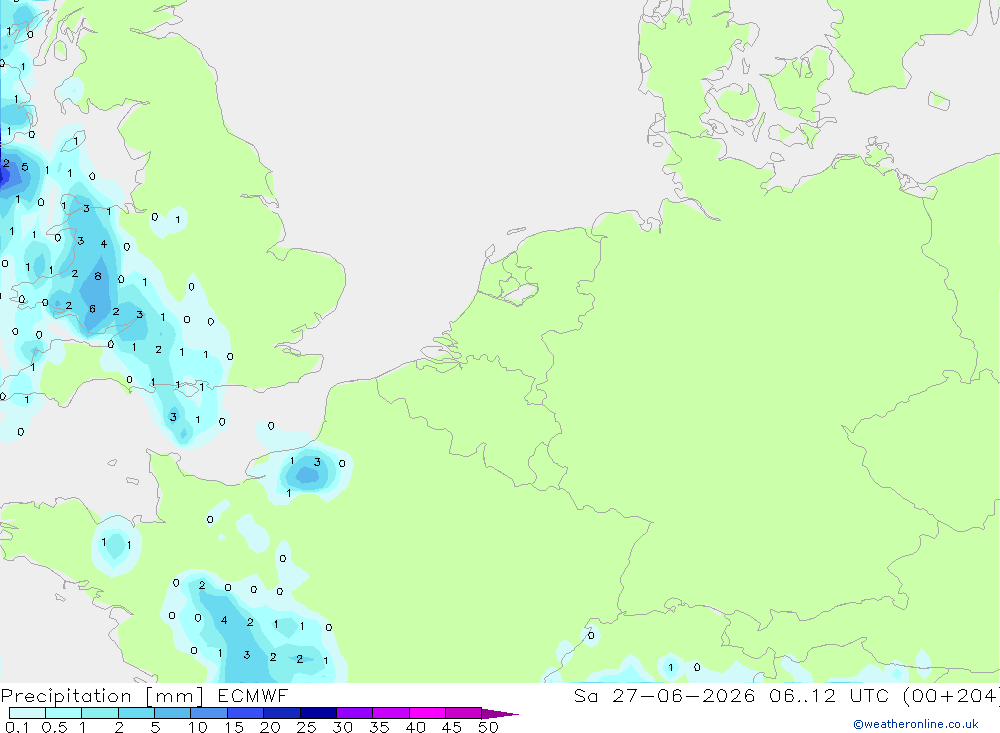1000x733 pixels.
Task: Click the 1–2 mm legend color swatch
Action: [100, 713]
